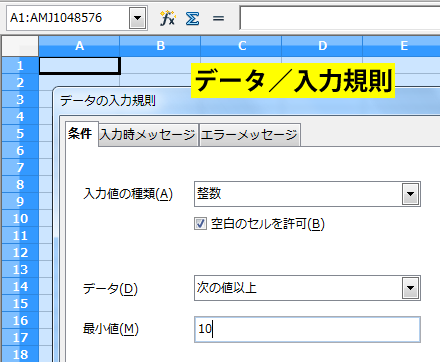
Task: Click the 入力値の種類(A) label
Action: click(x=128, y=194)
